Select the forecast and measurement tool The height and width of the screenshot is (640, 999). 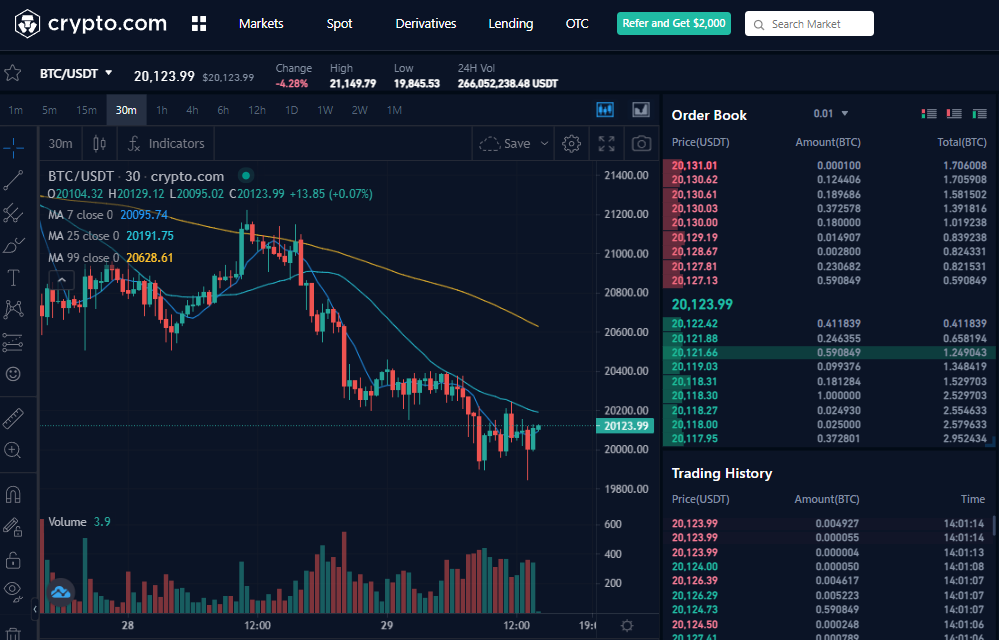click(x=13, y=342)
